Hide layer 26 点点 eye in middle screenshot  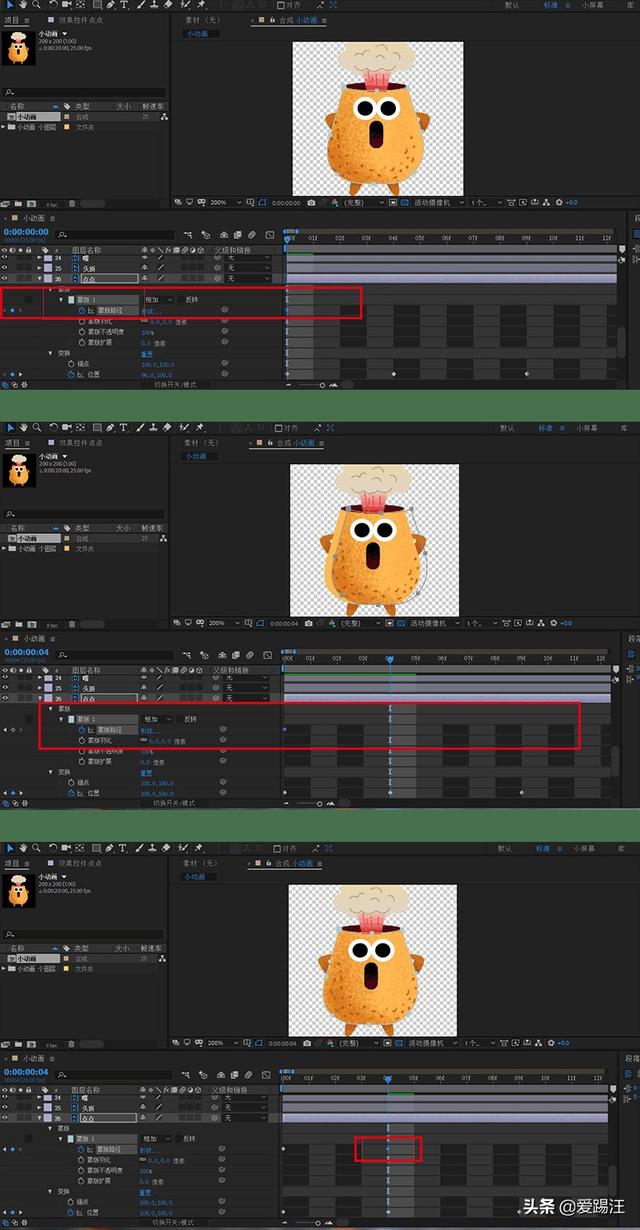[x=5, y=698]
